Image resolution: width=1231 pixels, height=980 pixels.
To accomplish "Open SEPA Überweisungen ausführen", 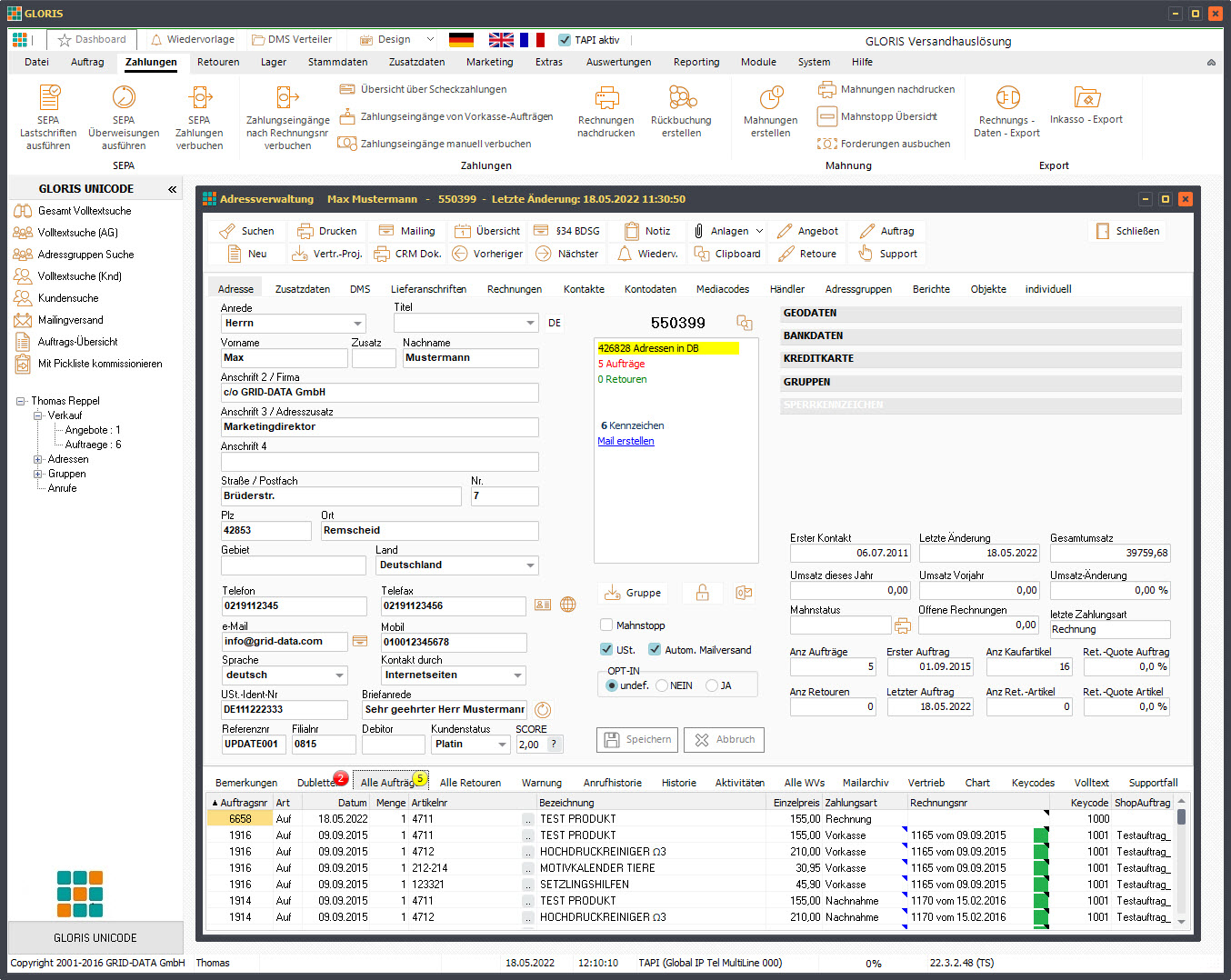I will [x=124, y=117].
